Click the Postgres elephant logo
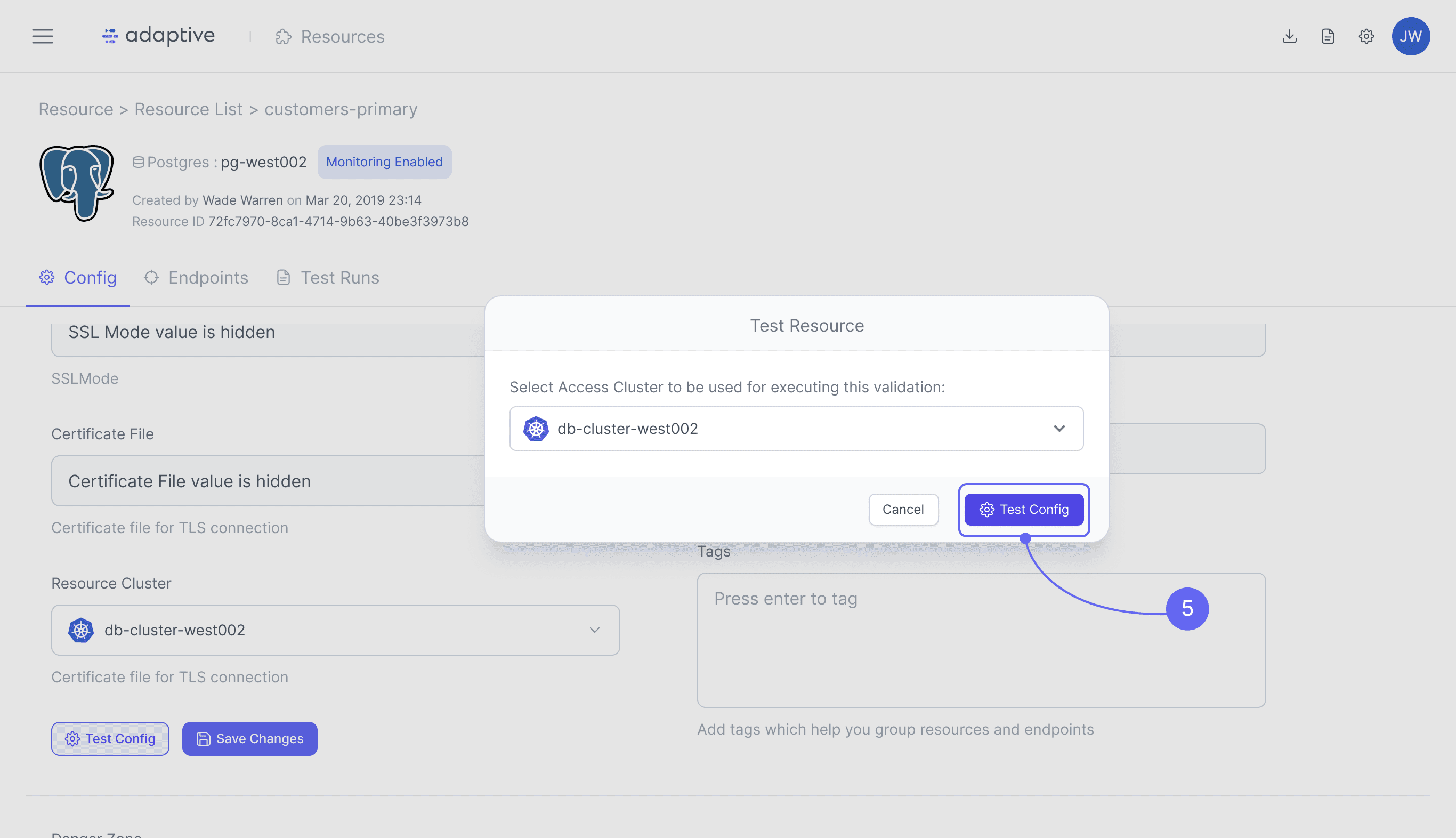 77,182
